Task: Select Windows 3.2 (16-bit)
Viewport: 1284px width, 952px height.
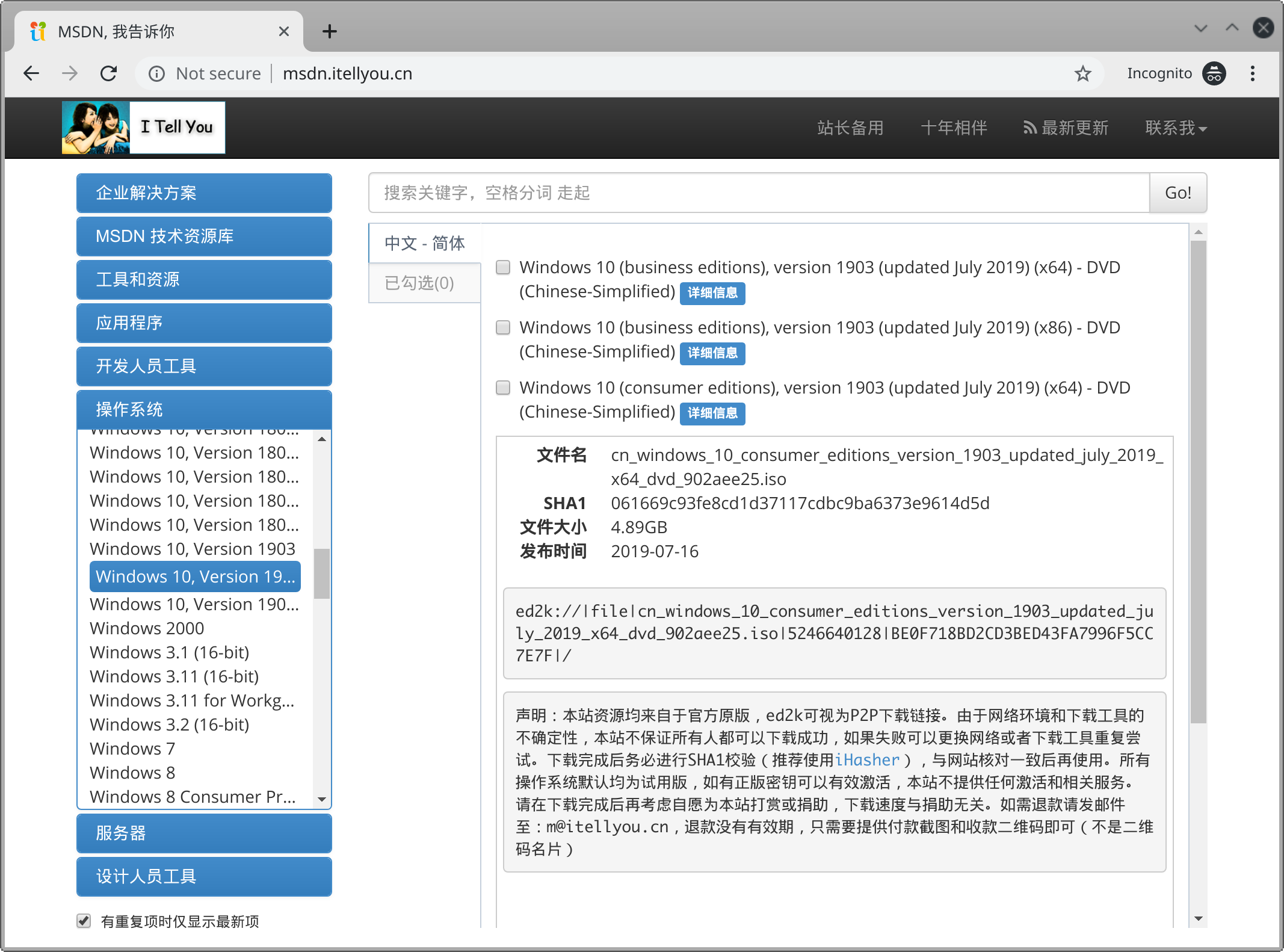Action: (x=170, y=725)
